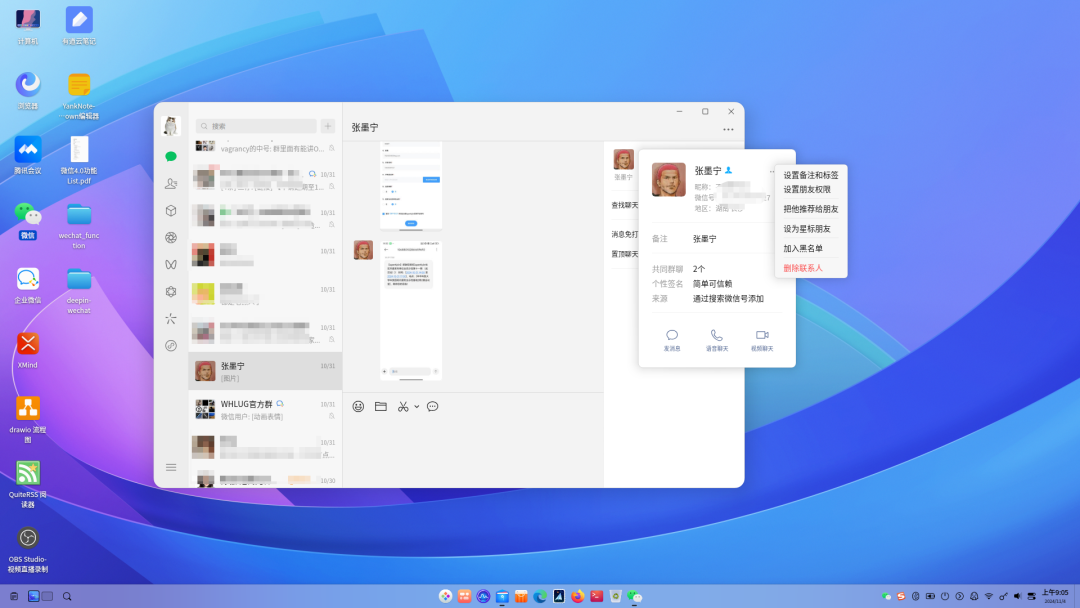Image resolution: width=1080 pixels, height=608 pixels.
Task: Open 有道云笔记 desktop icon
Action: tap(79, 26)
